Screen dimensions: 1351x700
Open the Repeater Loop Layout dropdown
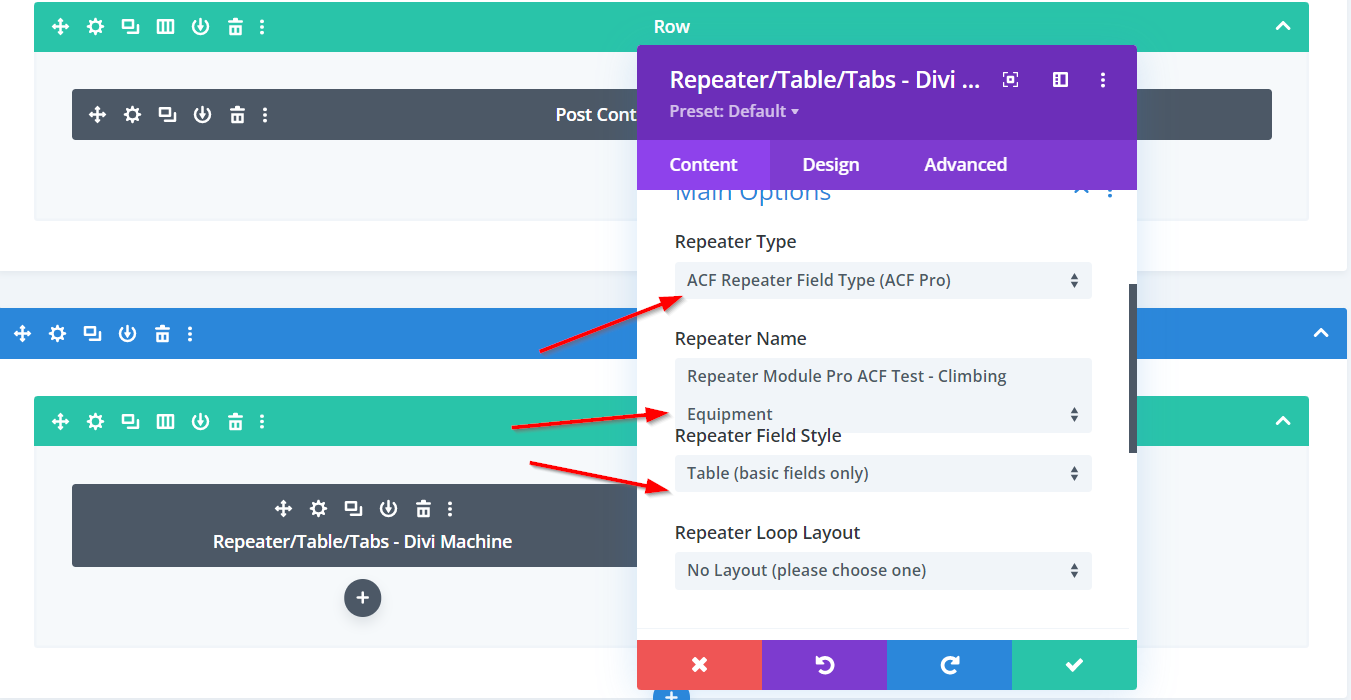(882, 571)
